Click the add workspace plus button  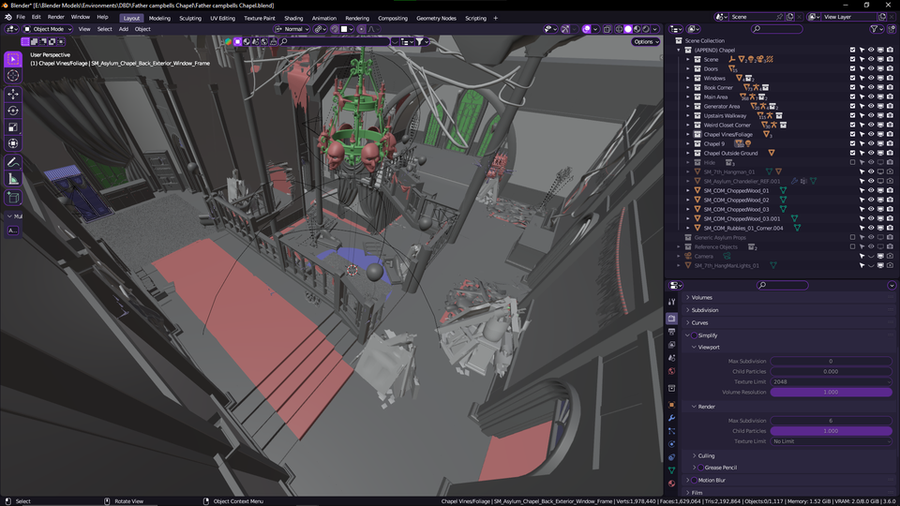[495, 18]
